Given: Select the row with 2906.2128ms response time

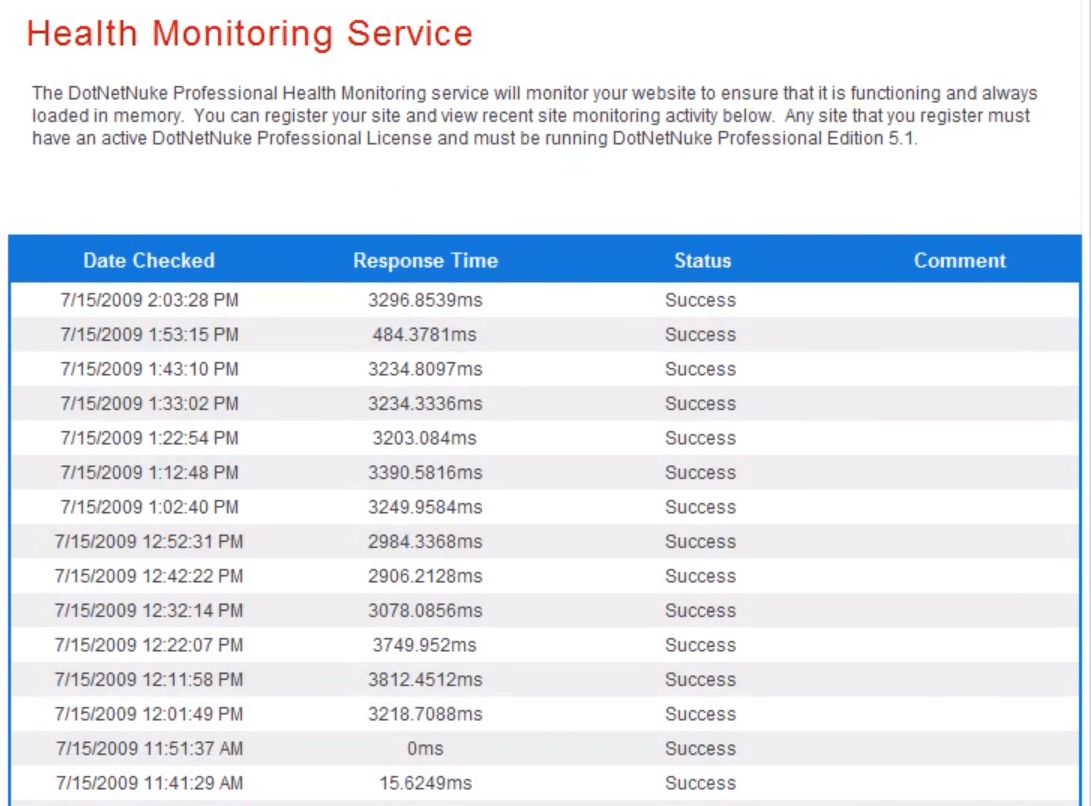Looking at the screenshot, I should coord(425,576).
